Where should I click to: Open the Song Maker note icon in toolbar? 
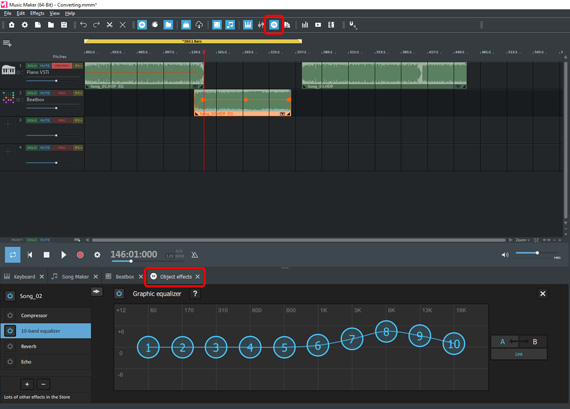pos(230,25)
